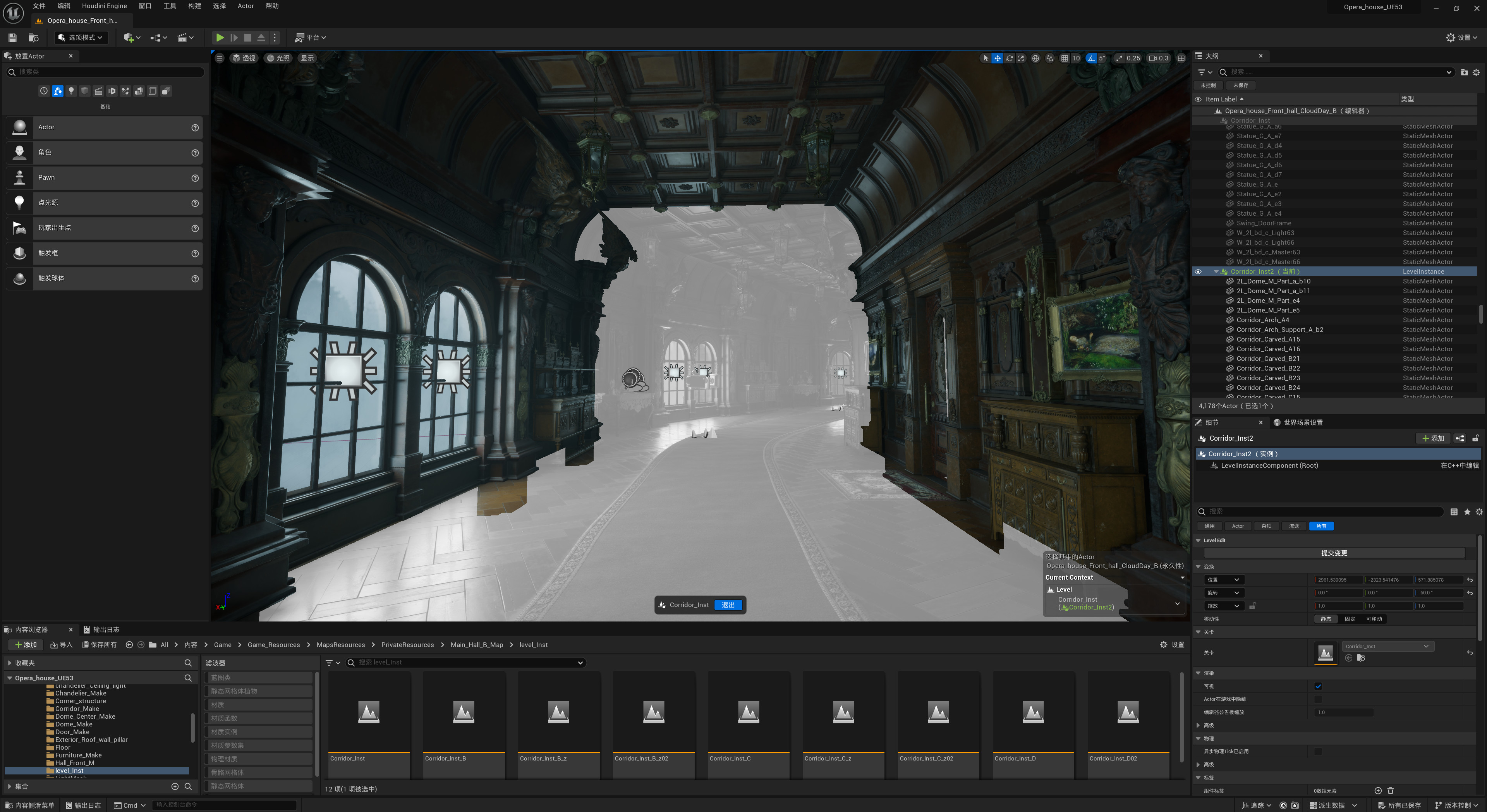
Task: Click the Corridor_Inst_C level asset thumbnail
Action: [x=748, y=713]
